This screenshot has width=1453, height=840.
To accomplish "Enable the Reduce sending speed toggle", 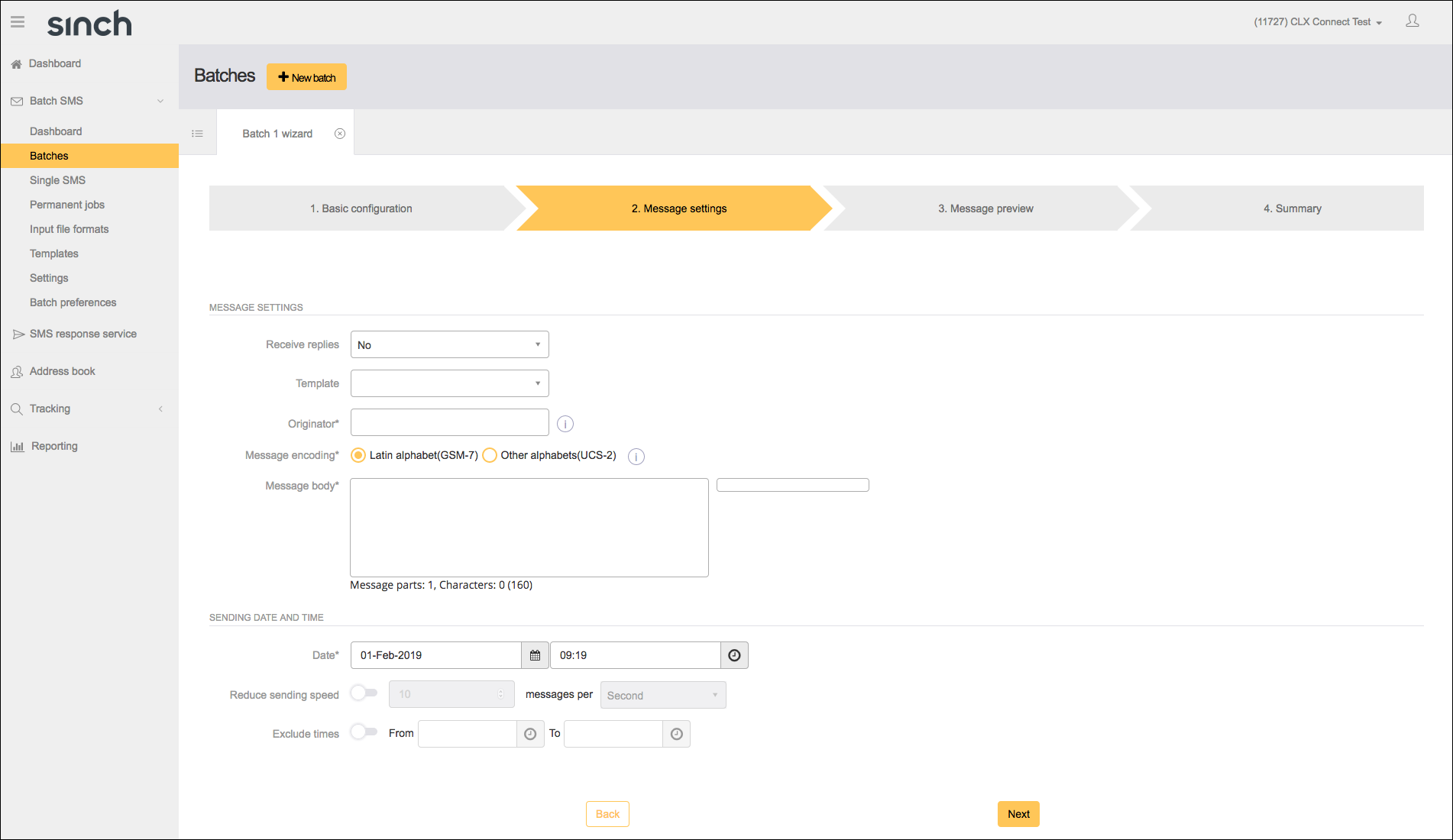I will [364, 693].
